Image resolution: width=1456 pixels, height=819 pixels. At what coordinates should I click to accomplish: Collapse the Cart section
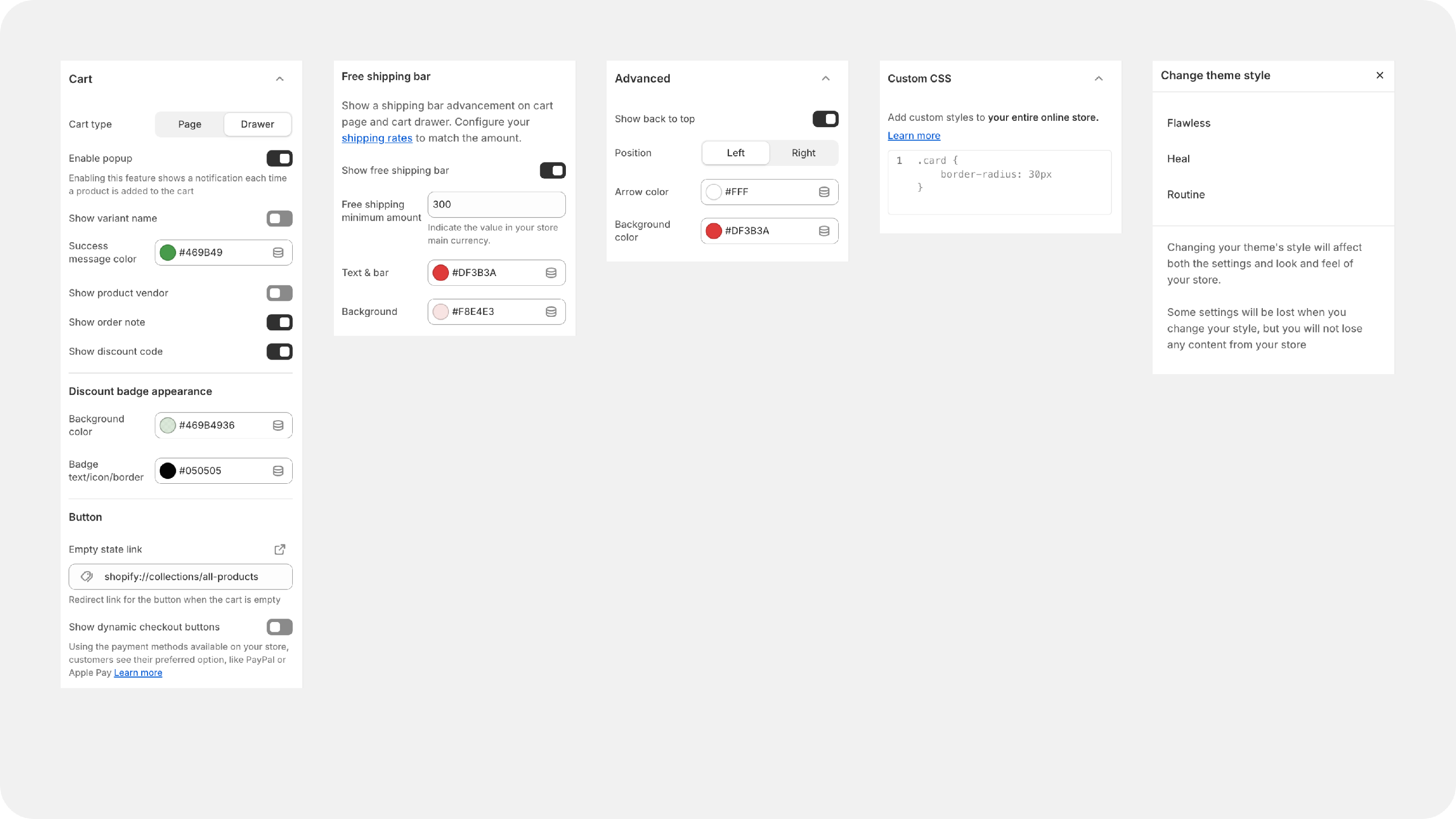pyautogui.click(x=280, y=79)
